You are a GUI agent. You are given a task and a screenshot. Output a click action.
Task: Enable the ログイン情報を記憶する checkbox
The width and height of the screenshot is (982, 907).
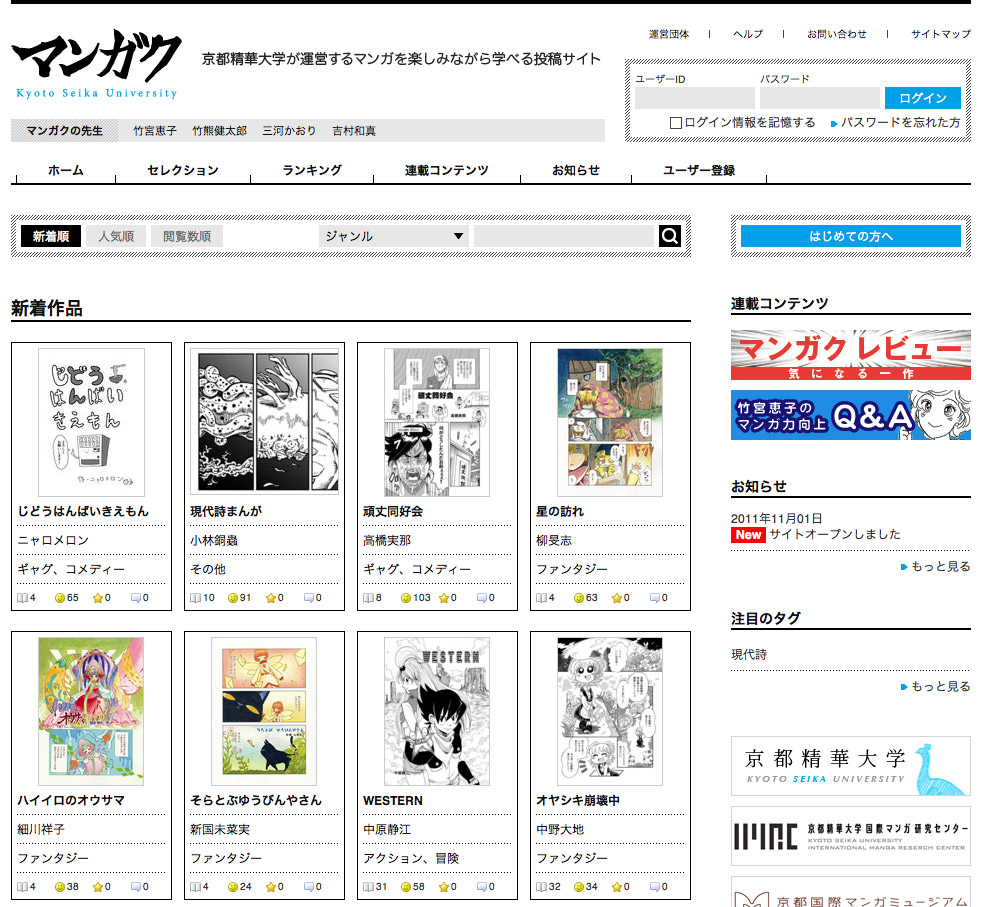coord(676,123)
